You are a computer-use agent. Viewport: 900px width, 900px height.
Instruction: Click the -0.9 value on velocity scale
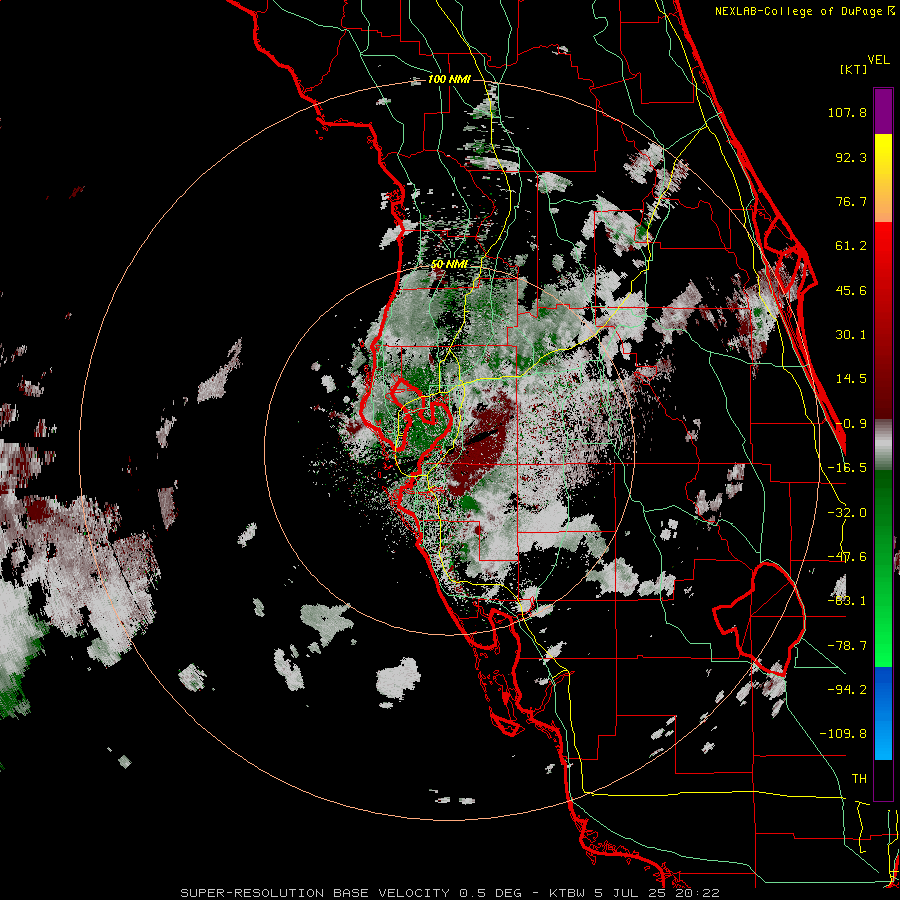coord(851,424)
